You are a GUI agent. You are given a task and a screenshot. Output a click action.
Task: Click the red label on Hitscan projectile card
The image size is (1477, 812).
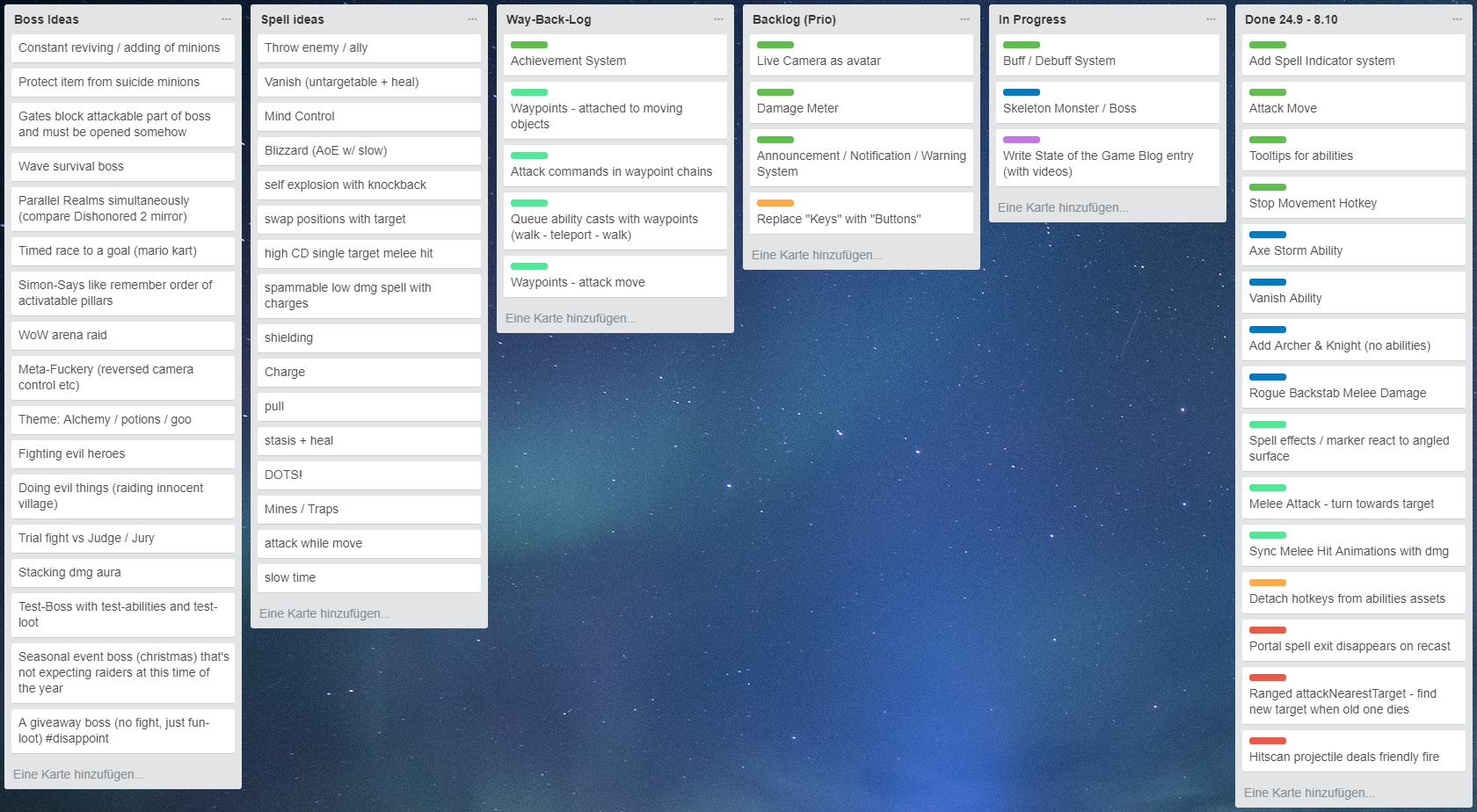(1267, 741)
